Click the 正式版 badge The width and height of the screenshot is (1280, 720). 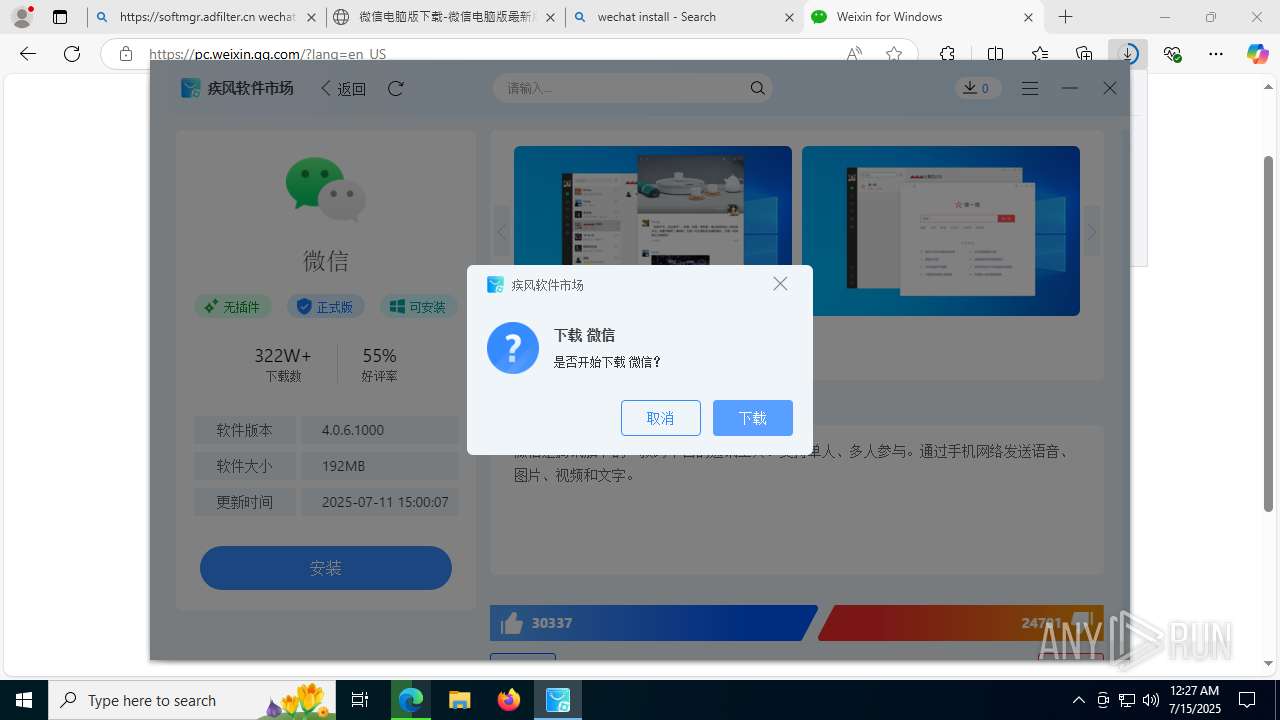[x=326, y=307]
